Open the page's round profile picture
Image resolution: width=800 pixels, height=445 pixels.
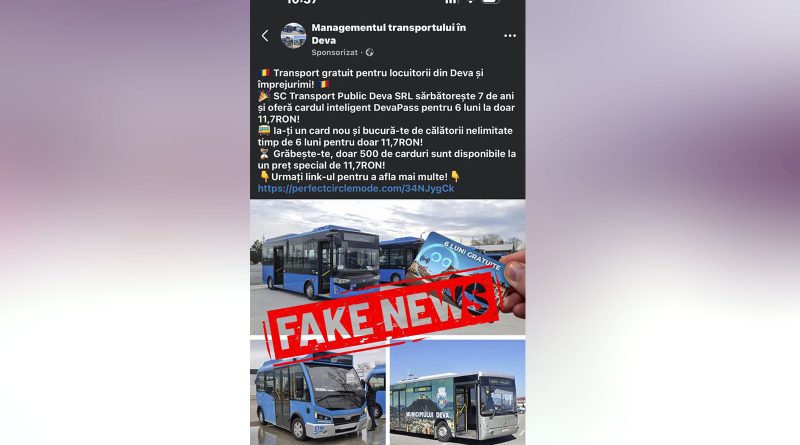[293, 35]
